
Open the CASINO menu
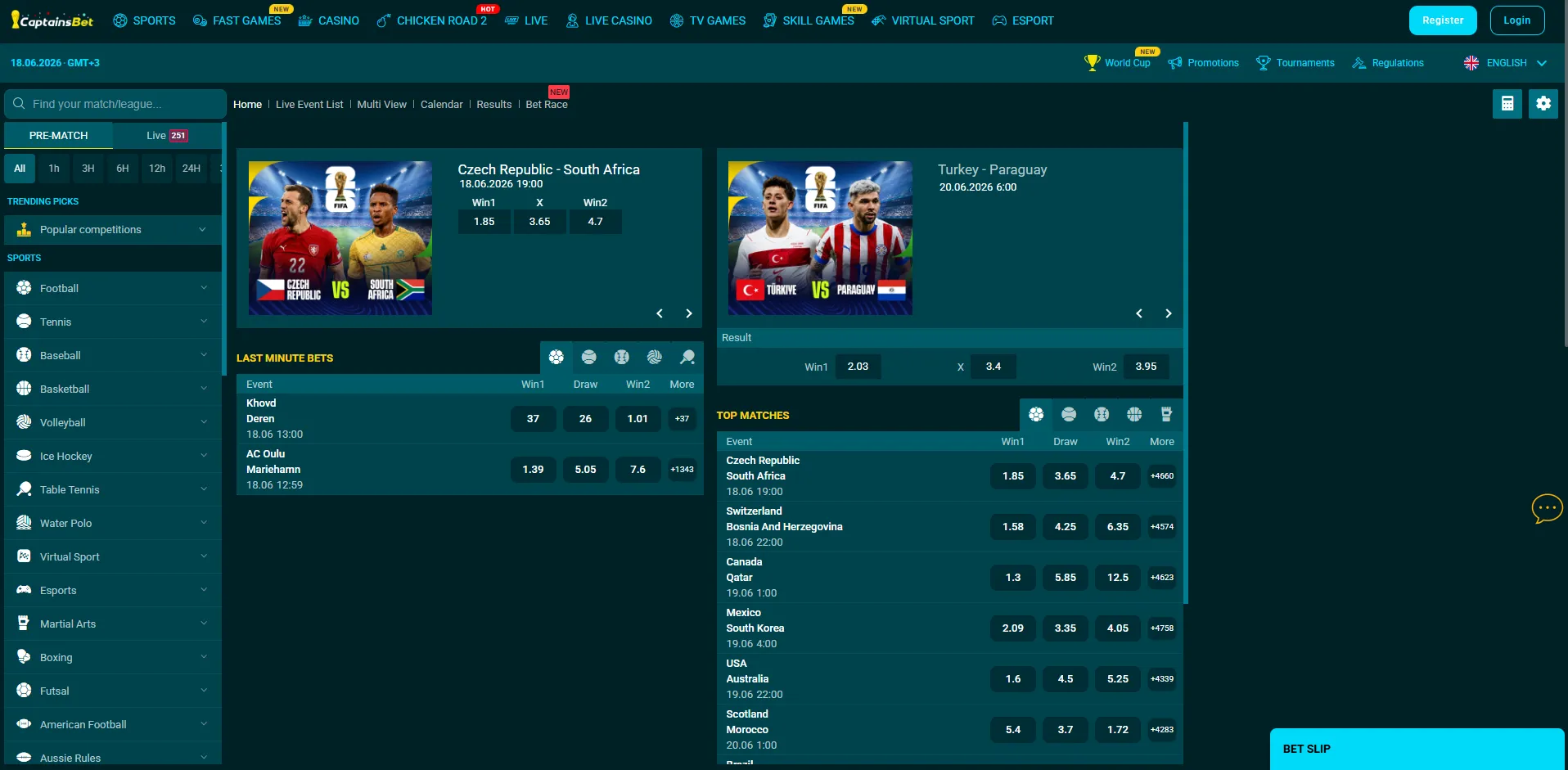(x=328, y=20)
